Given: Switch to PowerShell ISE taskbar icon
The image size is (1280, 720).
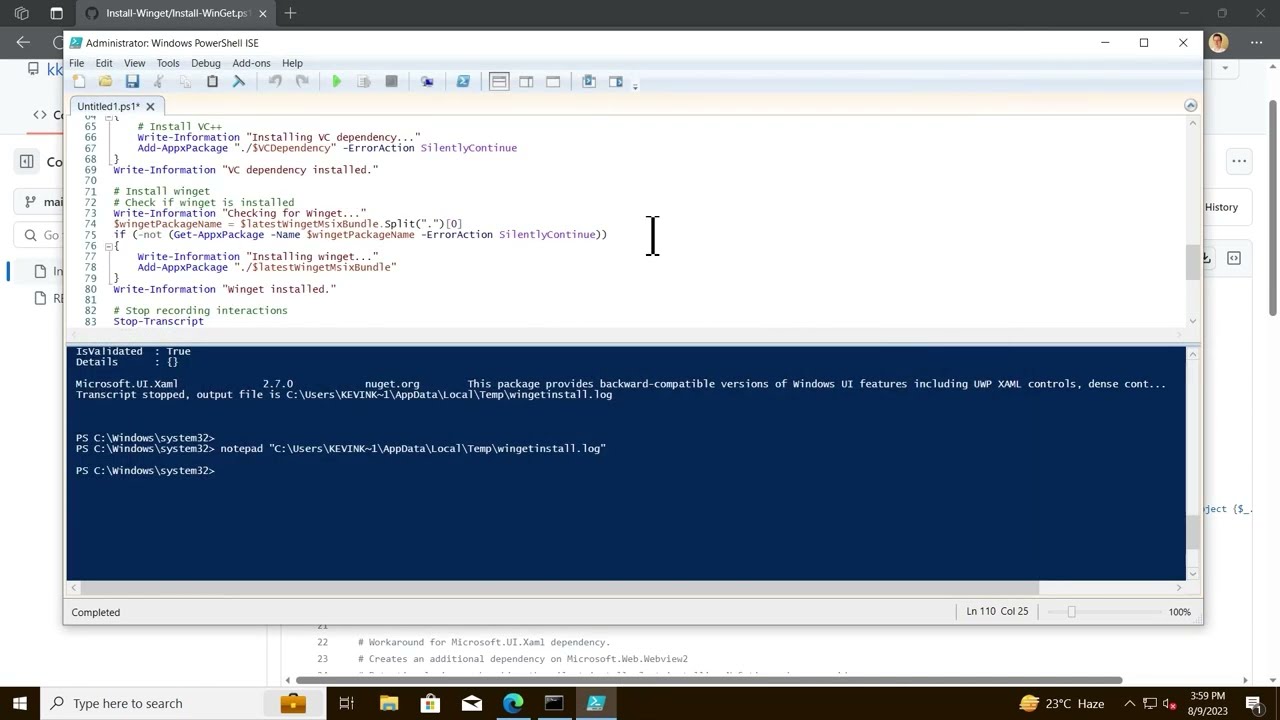Looking at the screenshot, I should click(596, 703).
